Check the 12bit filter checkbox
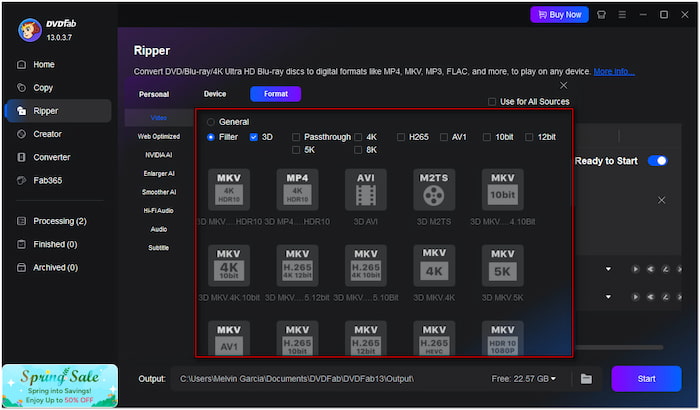This screenshot has width=700, height=410. (x=529, y=137)
